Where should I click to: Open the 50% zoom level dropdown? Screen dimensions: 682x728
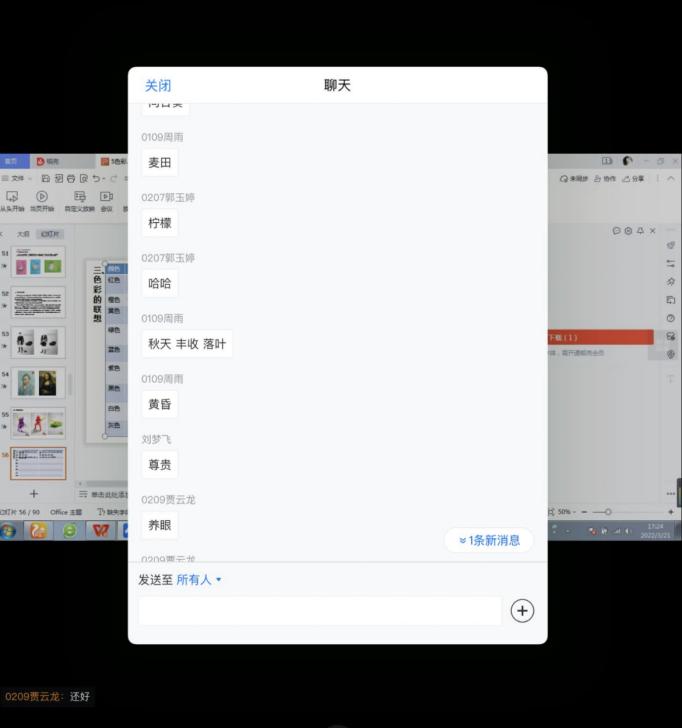[x=566, y=512]
